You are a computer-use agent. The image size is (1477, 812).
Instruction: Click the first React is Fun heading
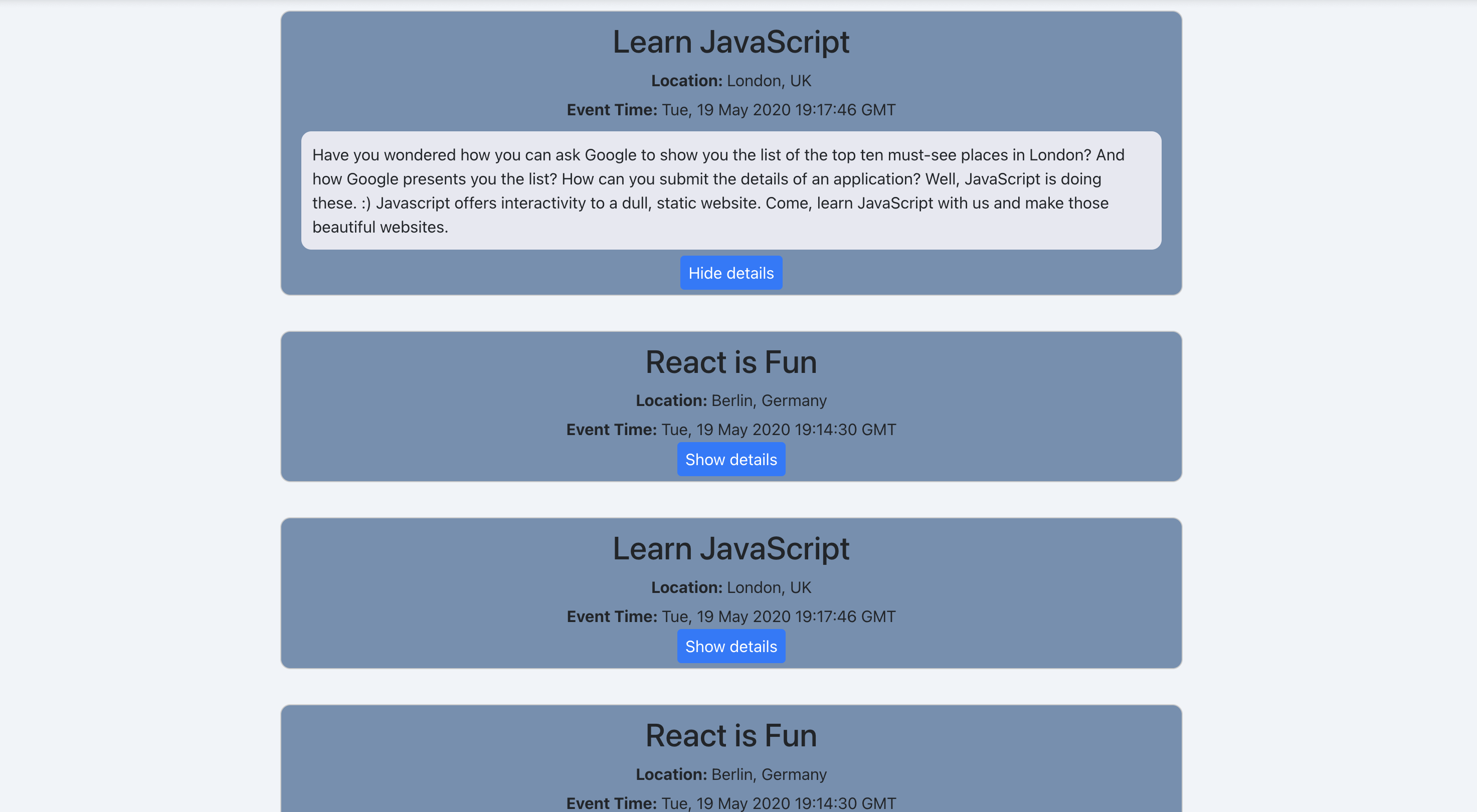731,362
